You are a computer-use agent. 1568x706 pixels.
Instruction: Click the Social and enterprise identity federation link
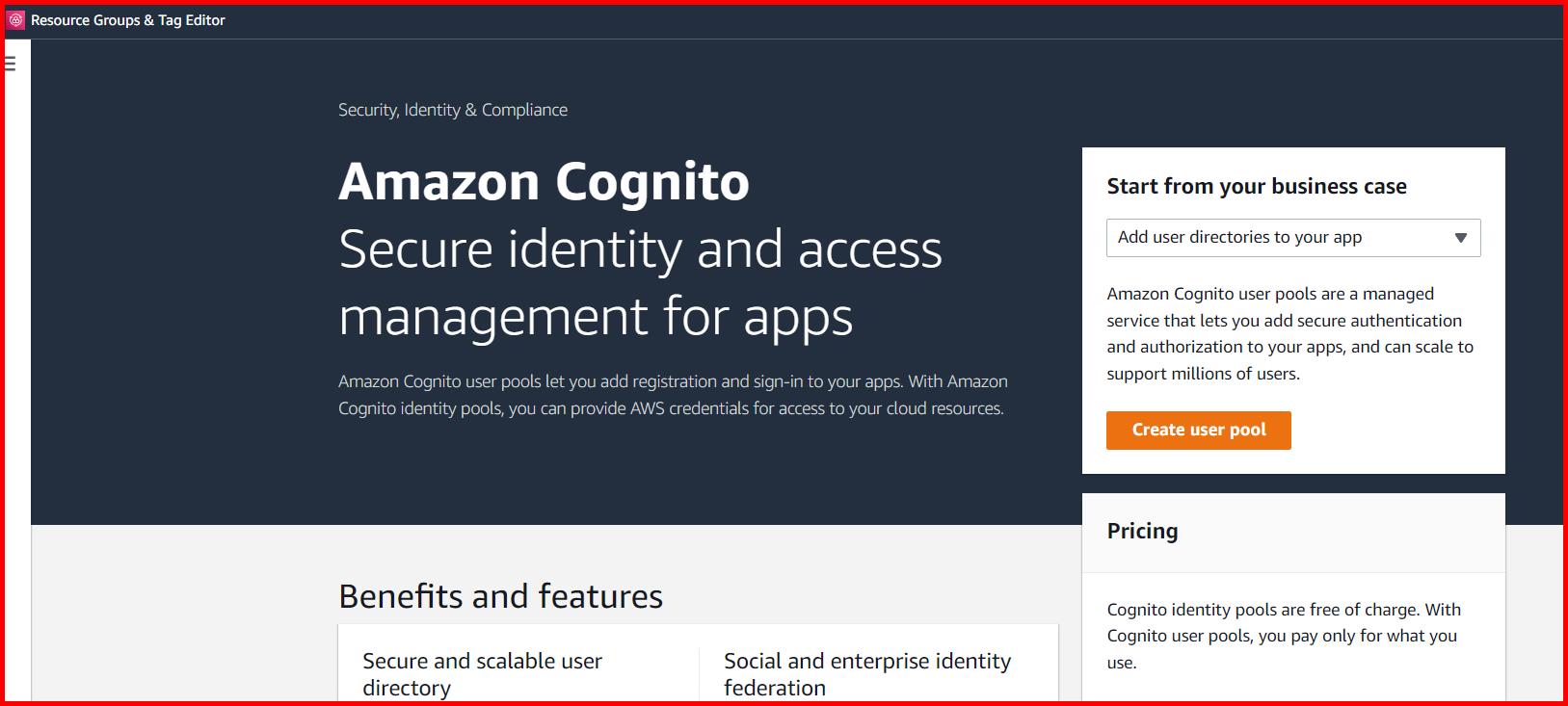tap(866, 673)
